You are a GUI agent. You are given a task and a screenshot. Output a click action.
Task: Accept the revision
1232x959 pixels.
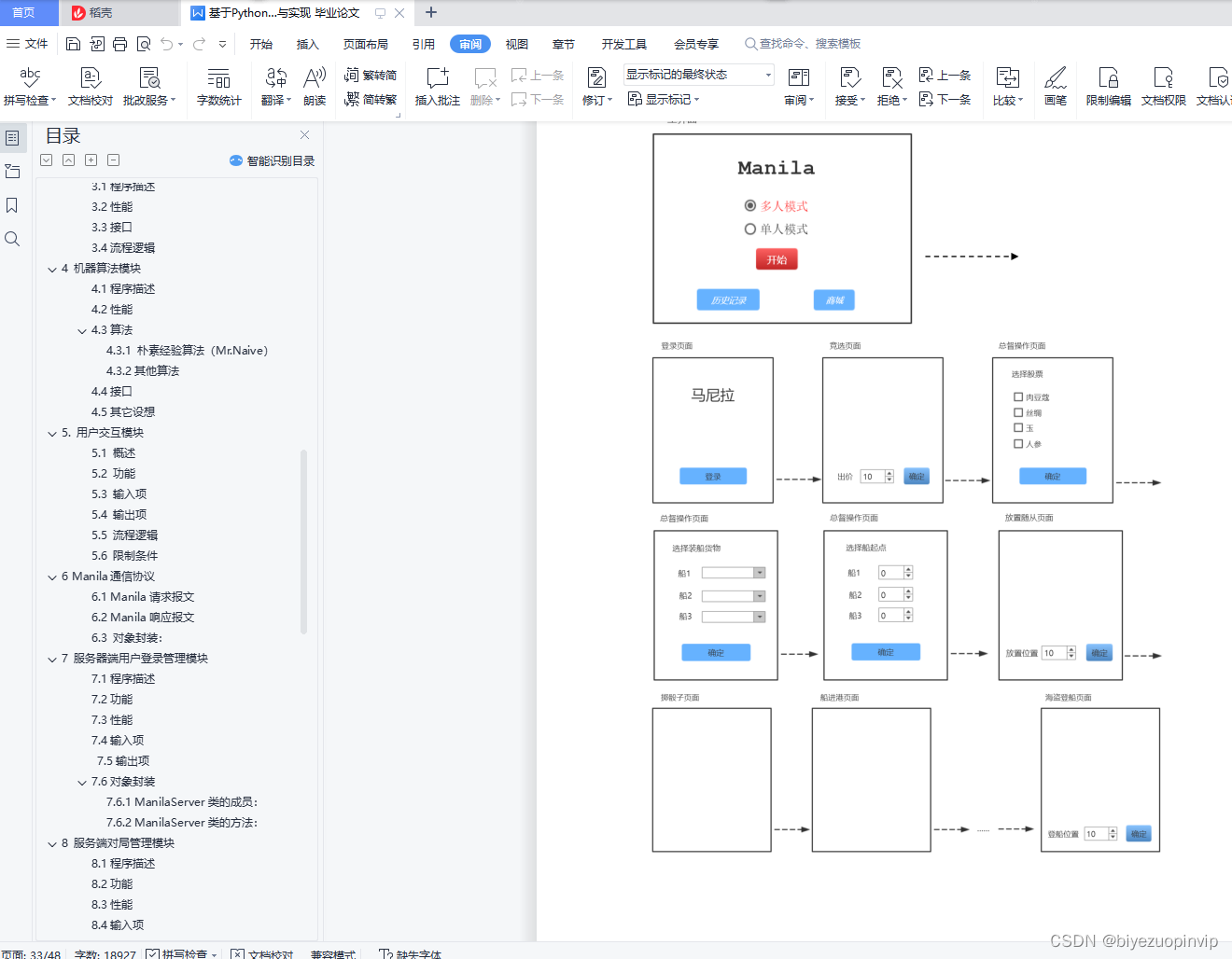click(x=850, y=86)
